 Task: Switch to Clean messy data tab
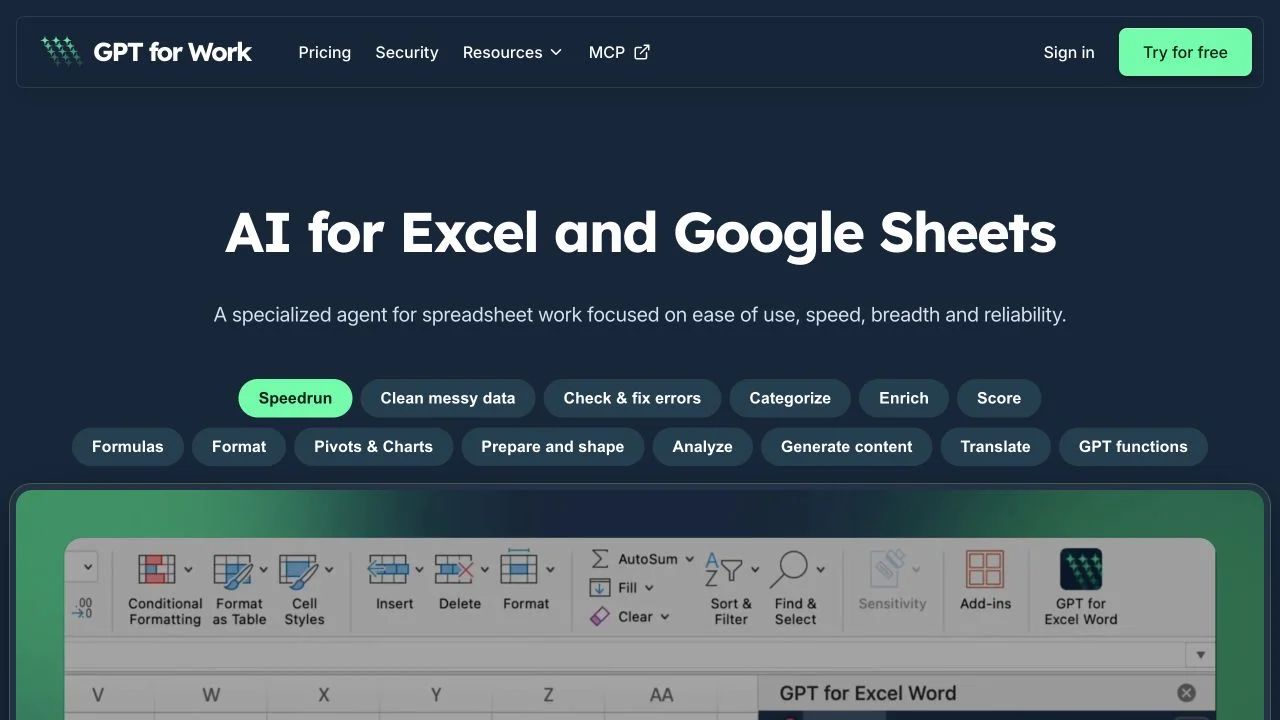coord(448,398)
